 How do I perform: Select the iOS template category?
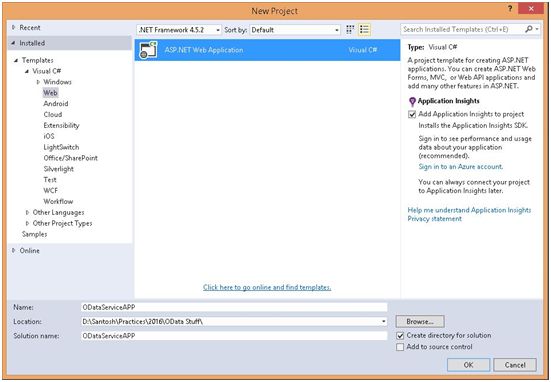pos(49,136)
